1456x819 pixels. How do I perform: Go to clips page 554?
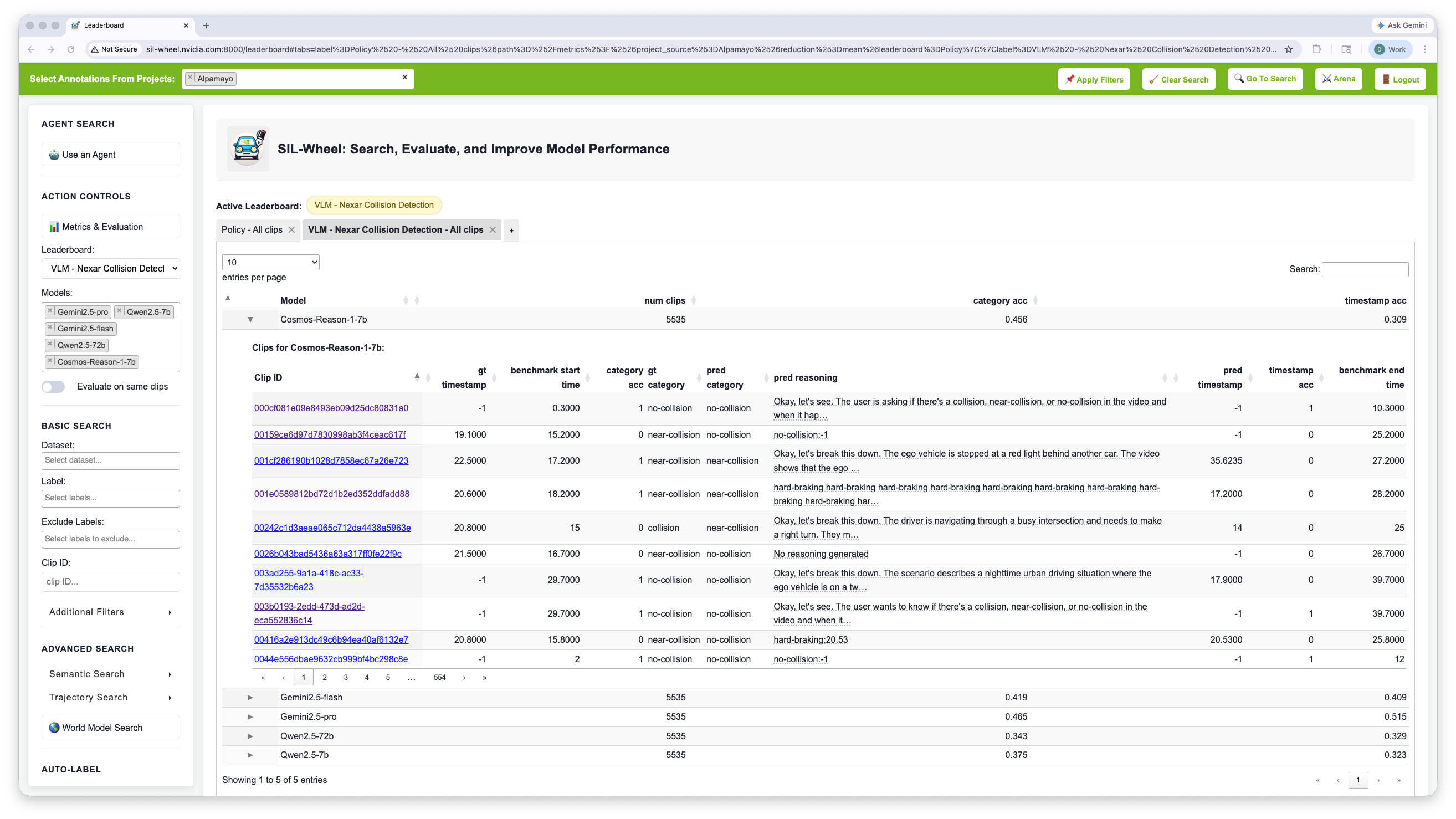(x=440, y=677)
